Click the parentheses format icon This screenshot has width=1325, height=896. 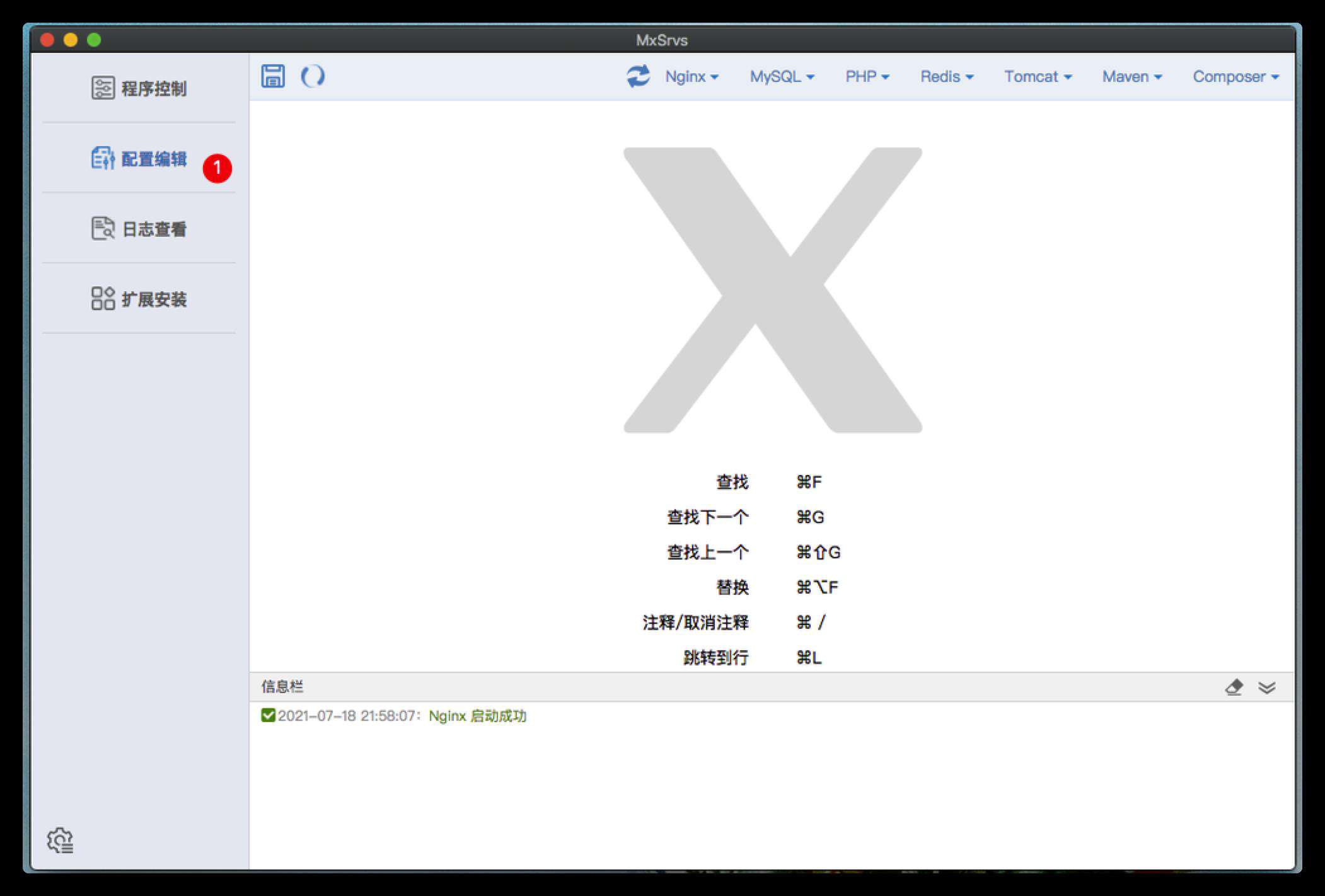(313, 76)
